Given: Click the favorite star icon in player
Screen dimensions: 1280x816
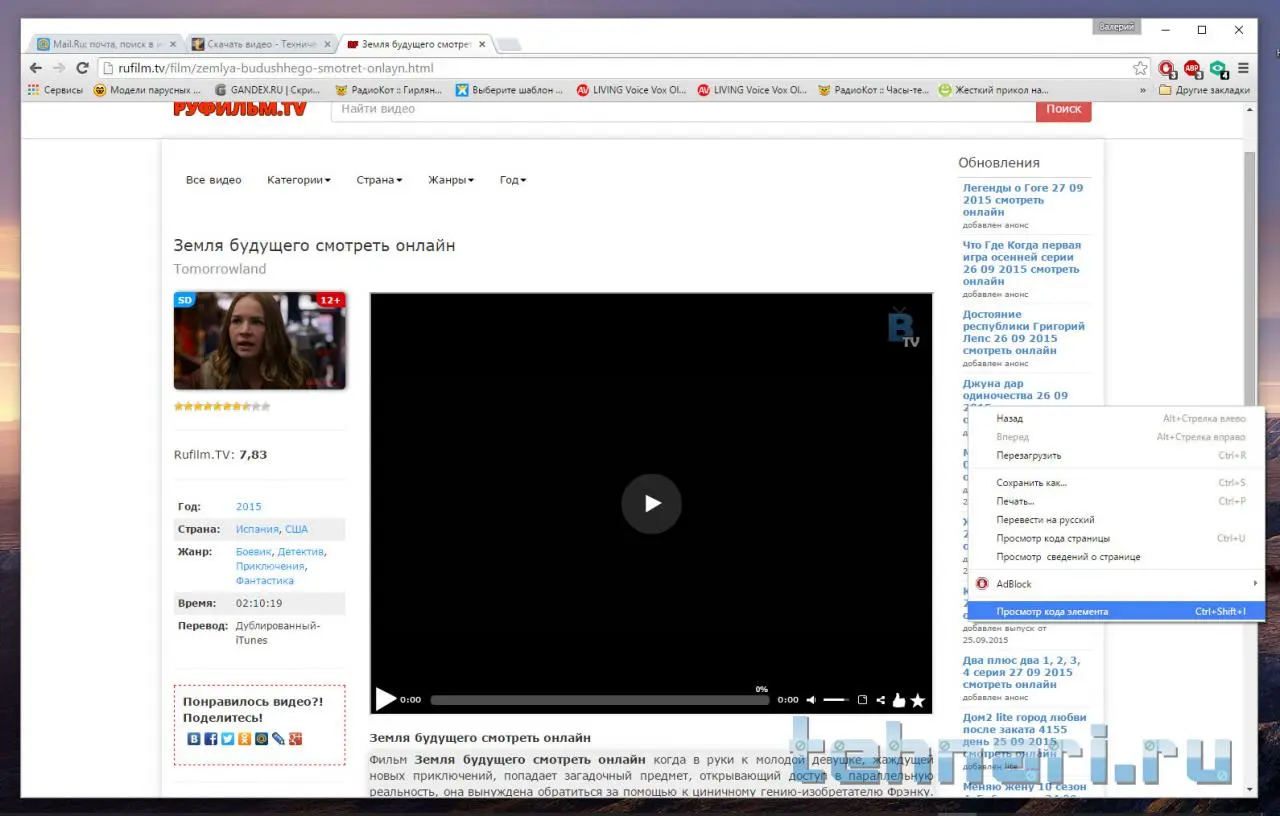Looking at the screenshot, I should point(917,700).
